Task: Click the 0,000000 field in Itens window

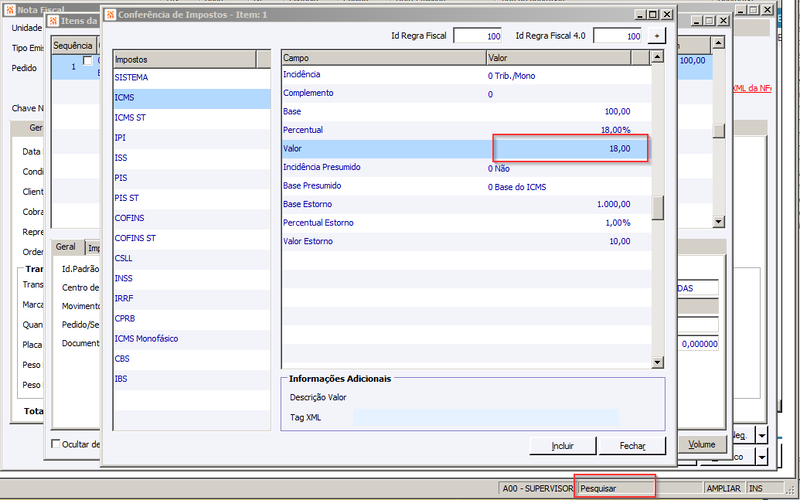Action: [x=698, y=344]
